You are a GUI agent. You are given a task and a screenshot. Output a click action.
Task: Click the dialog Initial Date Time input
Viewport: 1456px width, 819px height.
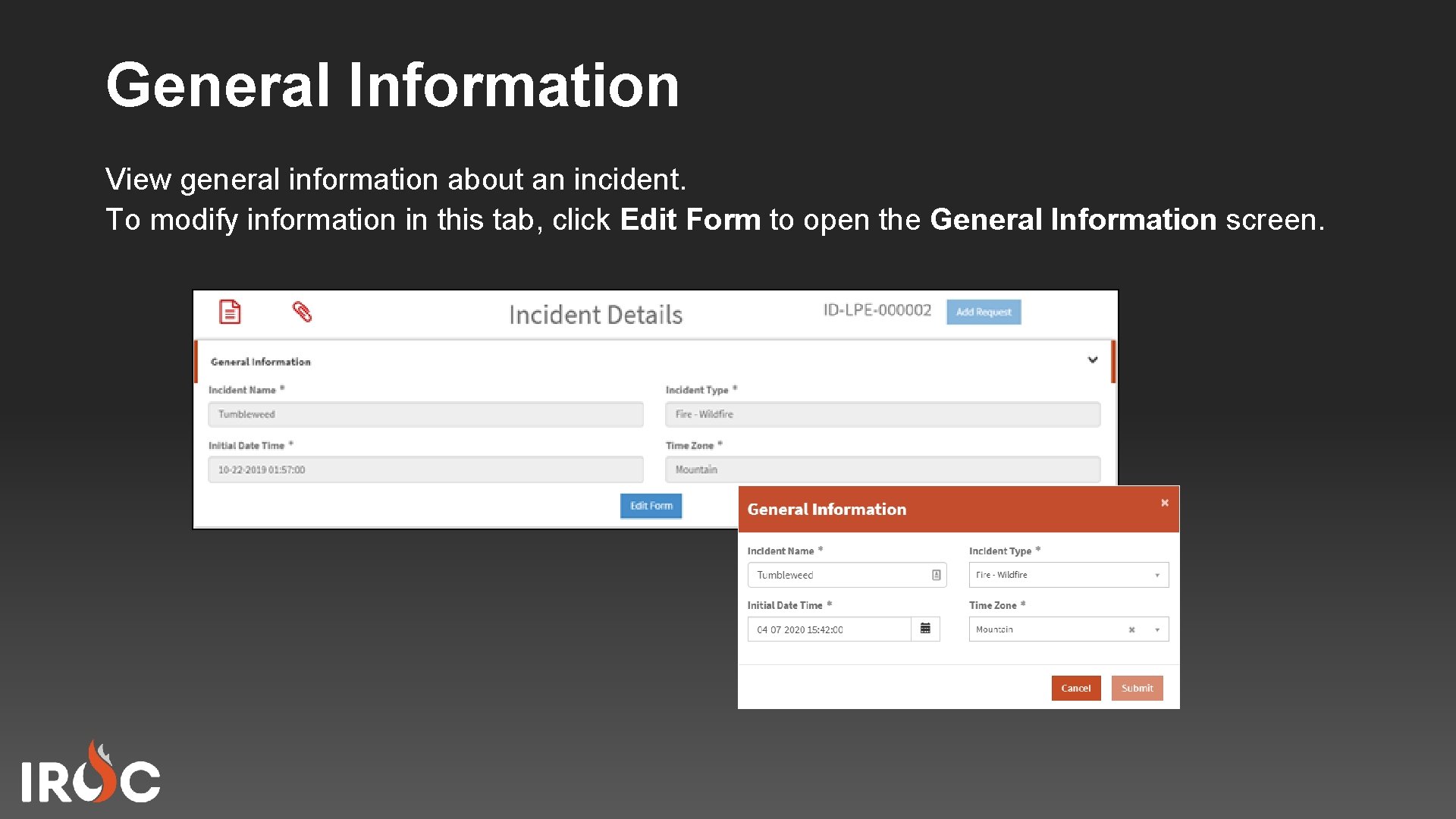(828, 629)
